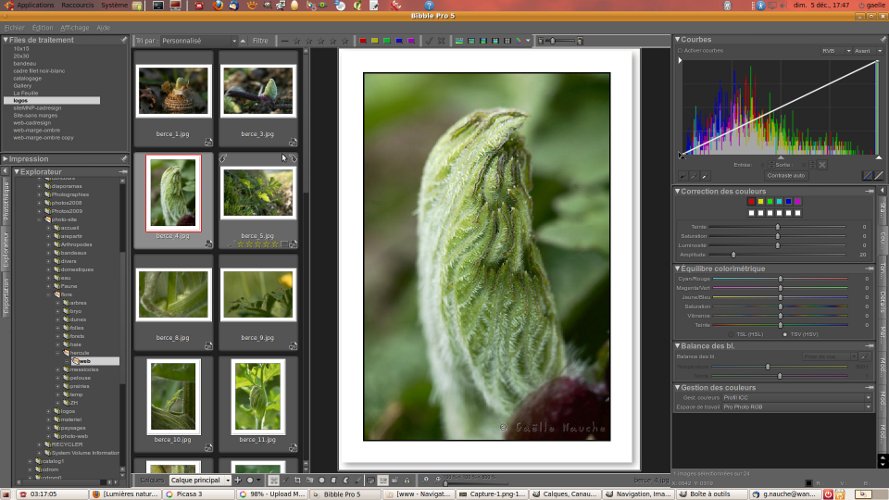Select the cyan swatch in Correction des couleurs
889x500 pixels.
tap(779, 201)
